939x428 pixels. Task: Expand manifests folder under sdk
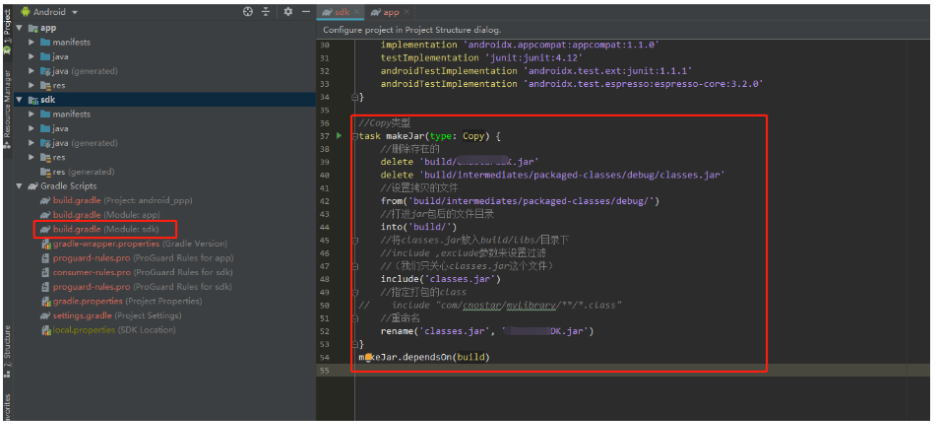pos(32,114)
